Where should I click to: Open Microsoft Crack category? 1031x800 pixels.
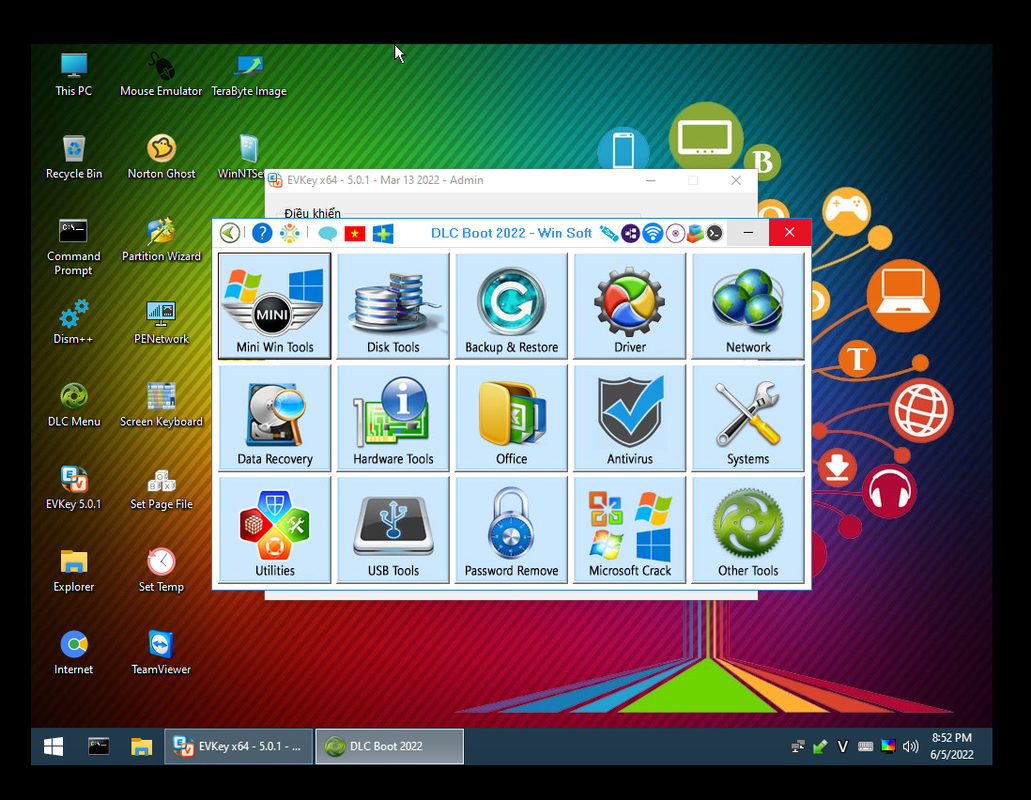pos(630,529)
